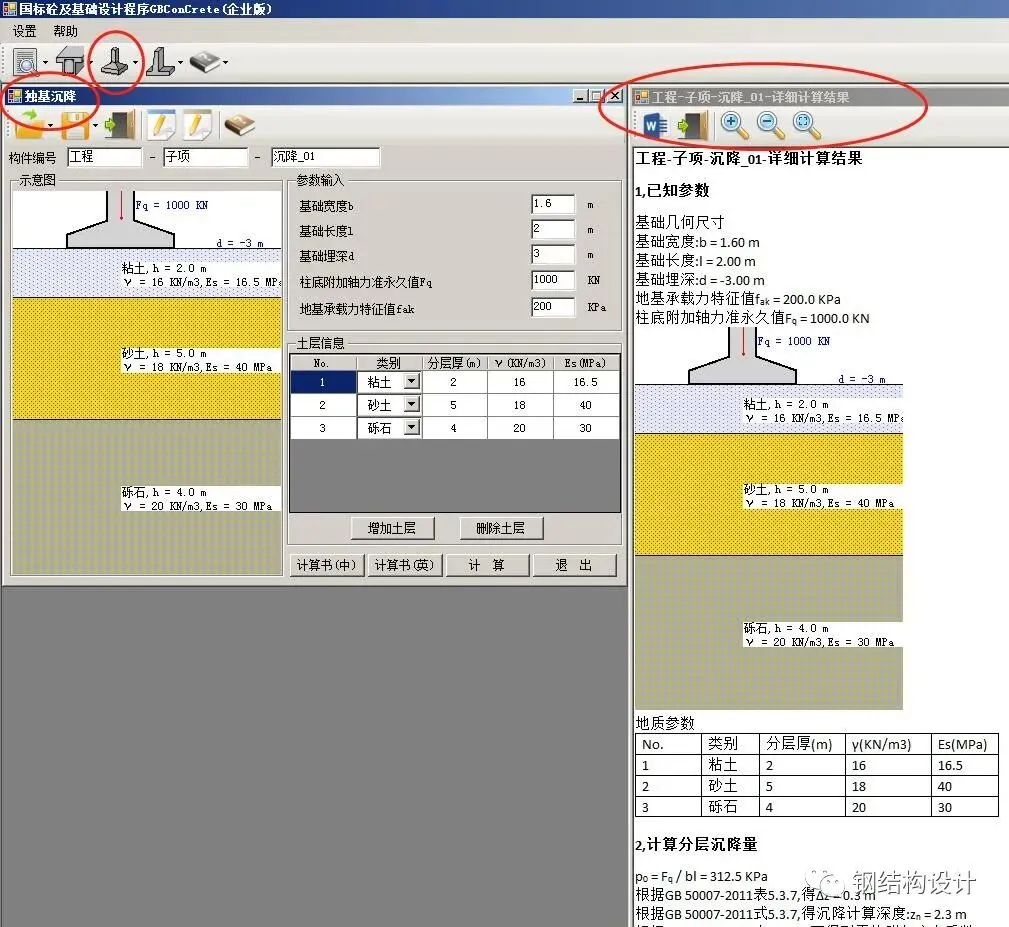Click the floppy disk save icon
The image size is (1009, 927).
[75, 125]
